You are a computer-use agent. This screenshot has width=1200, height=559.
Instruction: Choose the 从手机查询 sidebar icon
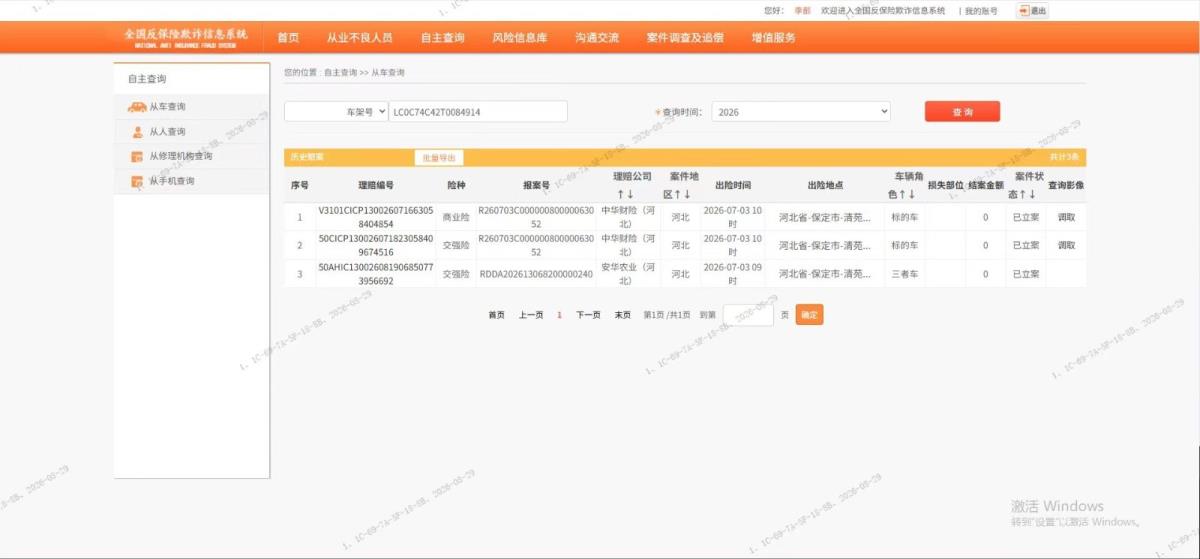pos(137,182)
